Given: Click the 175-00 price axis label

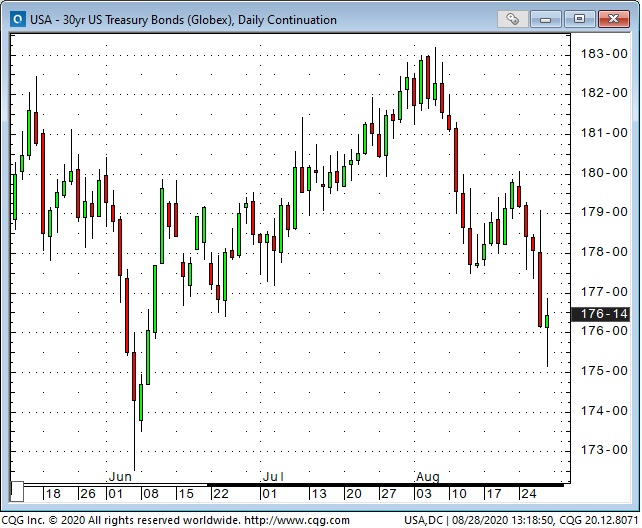Looking at the screenshot, I should click(604, 370).
